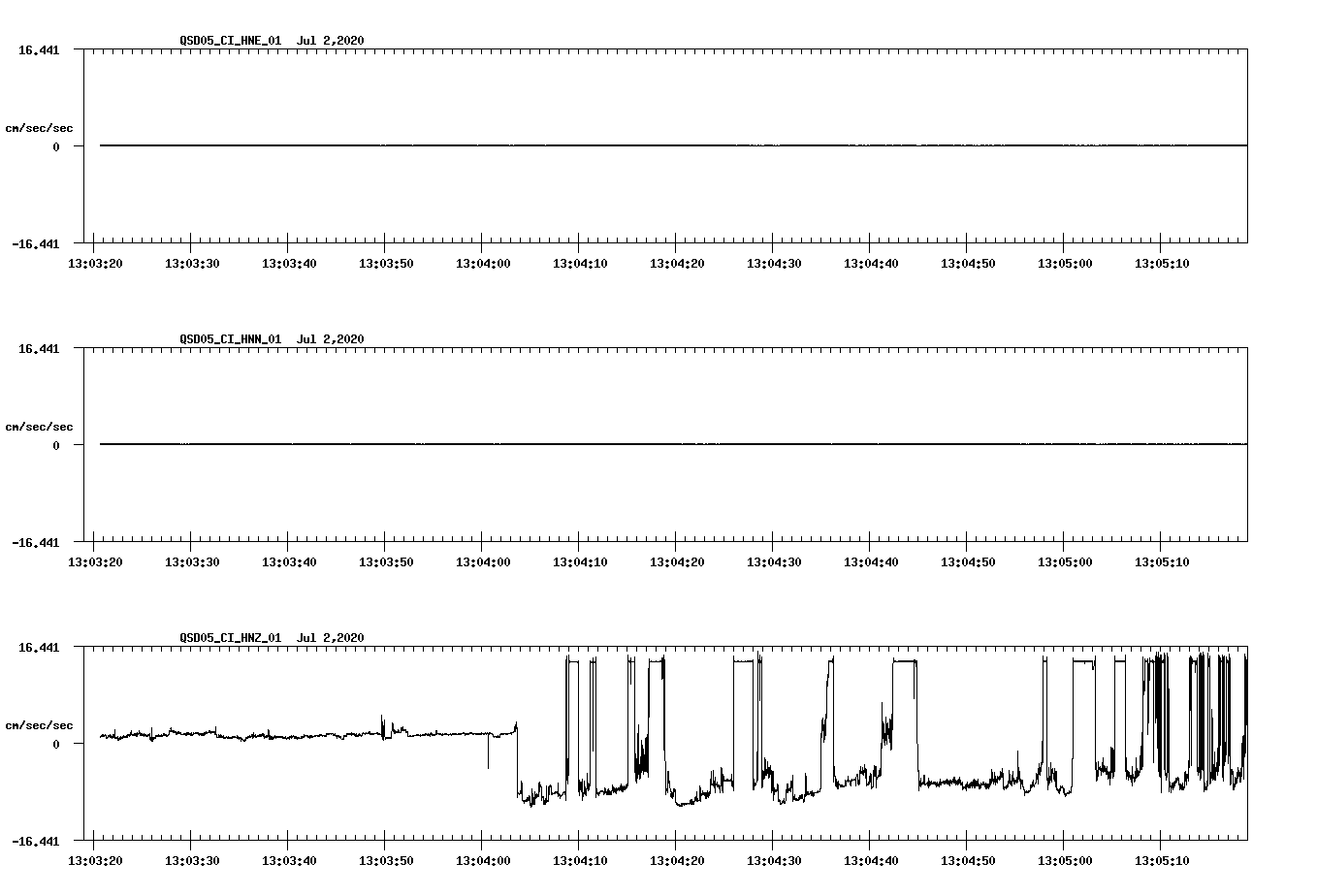Click the 13:05:10 time label under HNE plot
1317x896 pixels.
[x=1162, y=264]
